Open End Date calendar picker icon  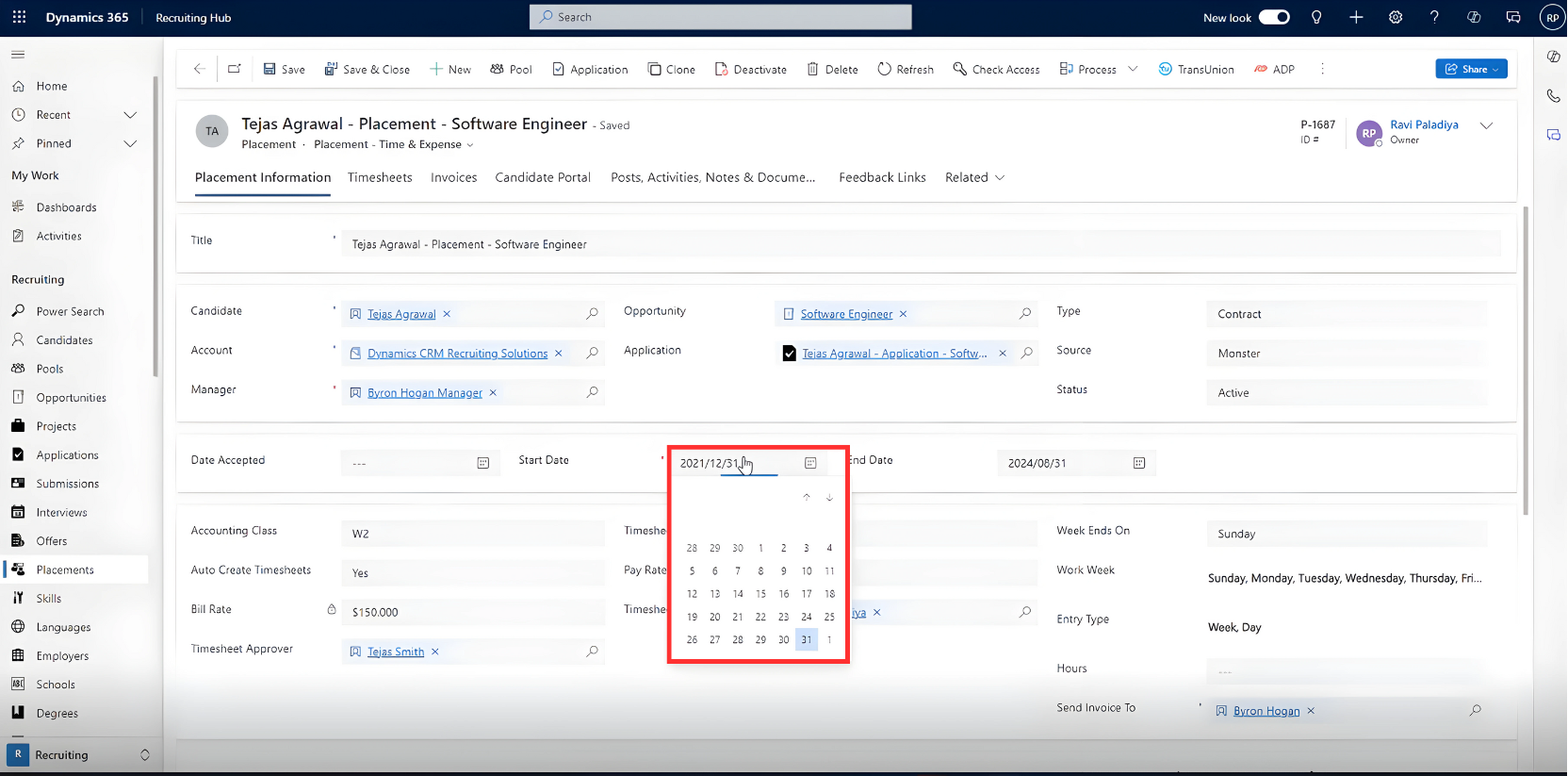(1139, 463)
